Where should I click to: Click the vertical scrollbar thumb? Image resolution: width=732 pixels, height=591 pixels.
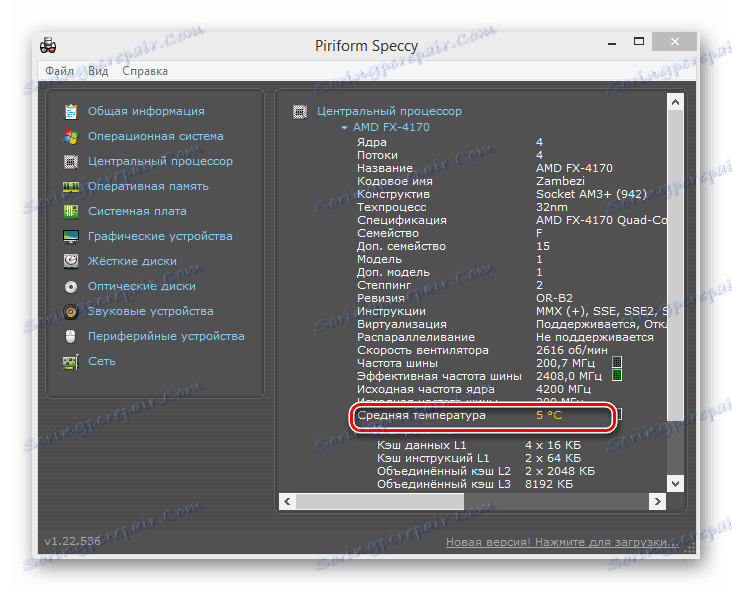click(x=675, y=266)
